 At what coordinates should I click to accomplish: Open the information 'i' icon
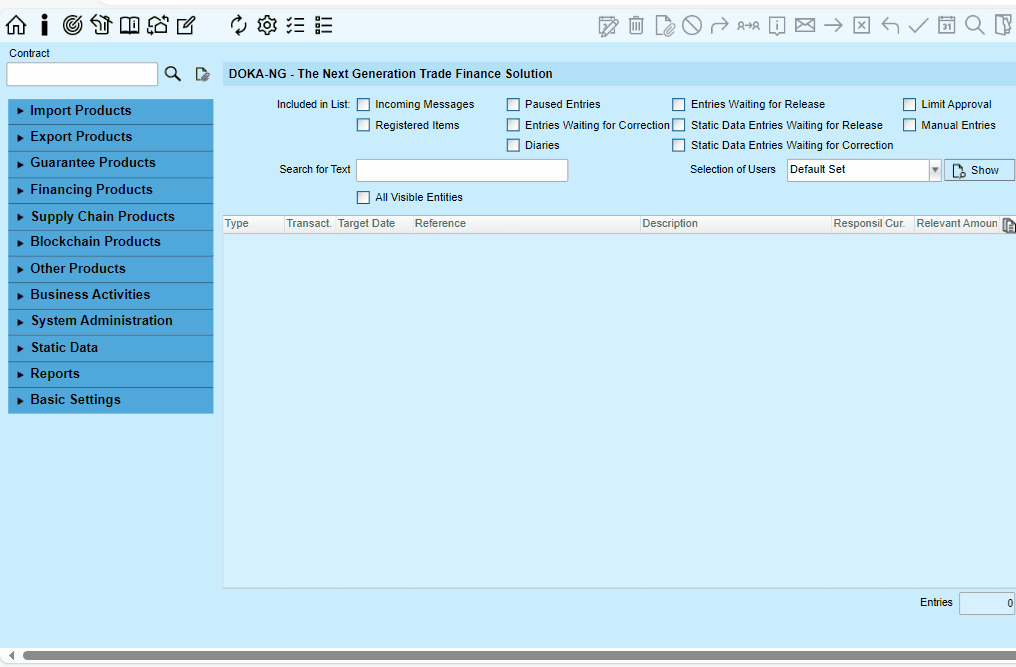[44, 25]
